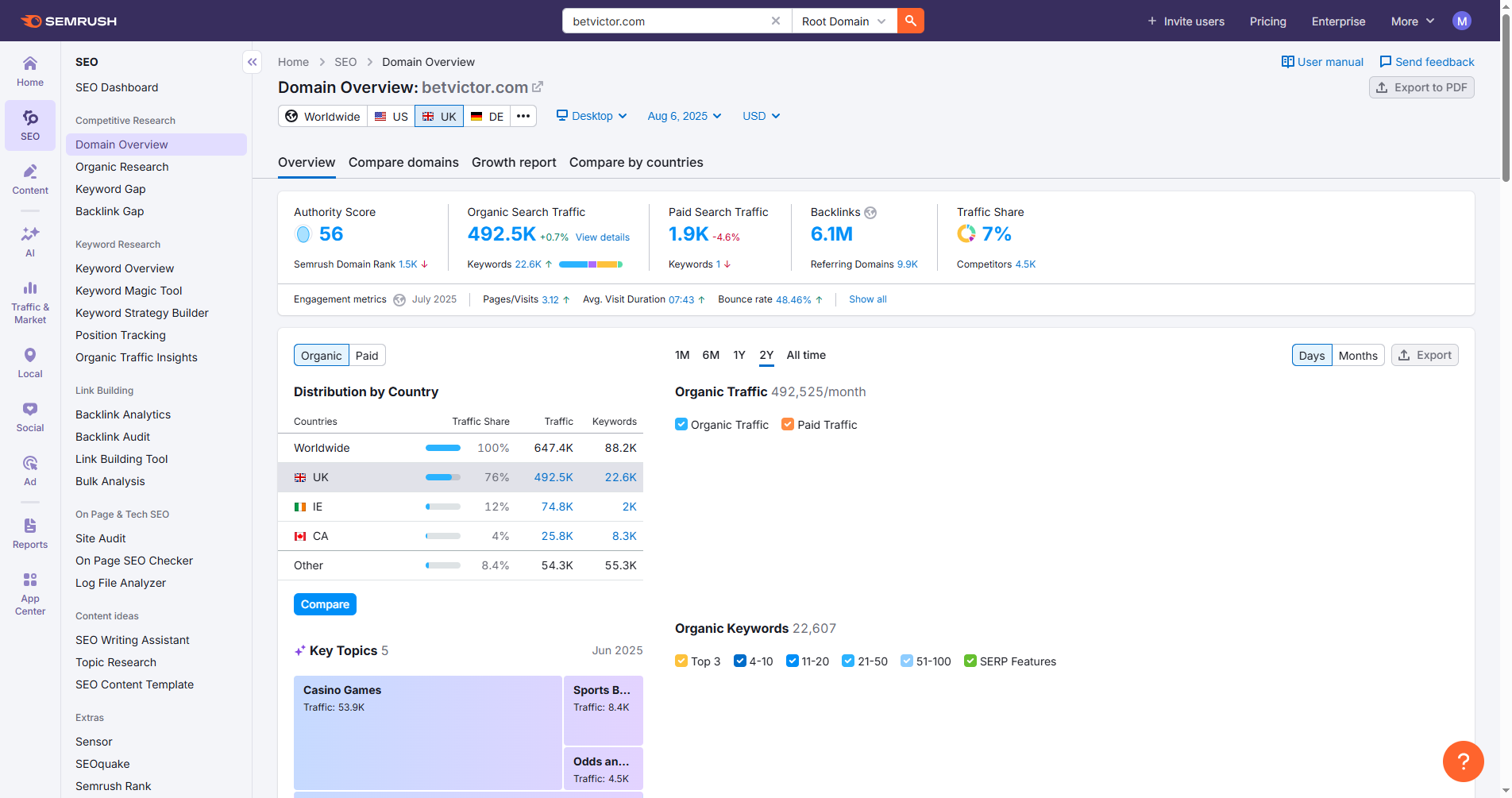1512x798 pixels.
Task: Click the Semrush logo
Action: [x=68, y=21]
